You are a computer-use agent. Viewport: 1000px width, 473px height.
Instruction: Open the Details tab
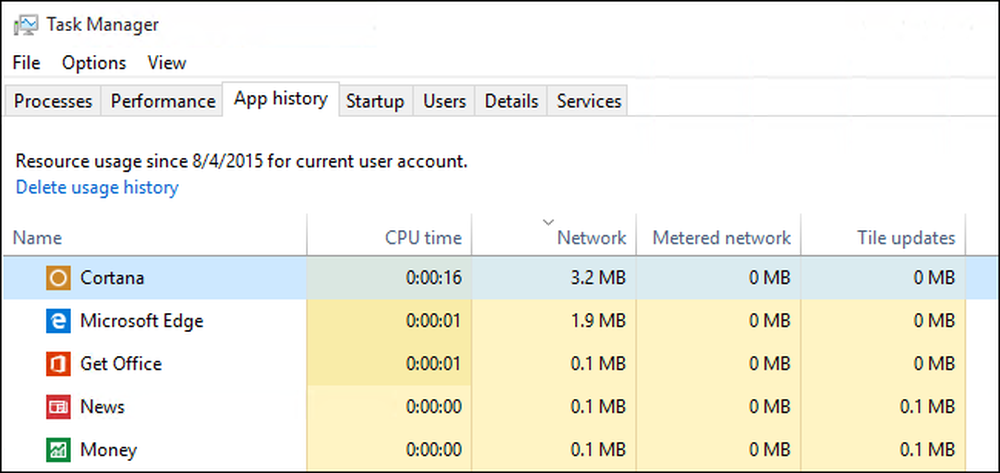(511, 101)
